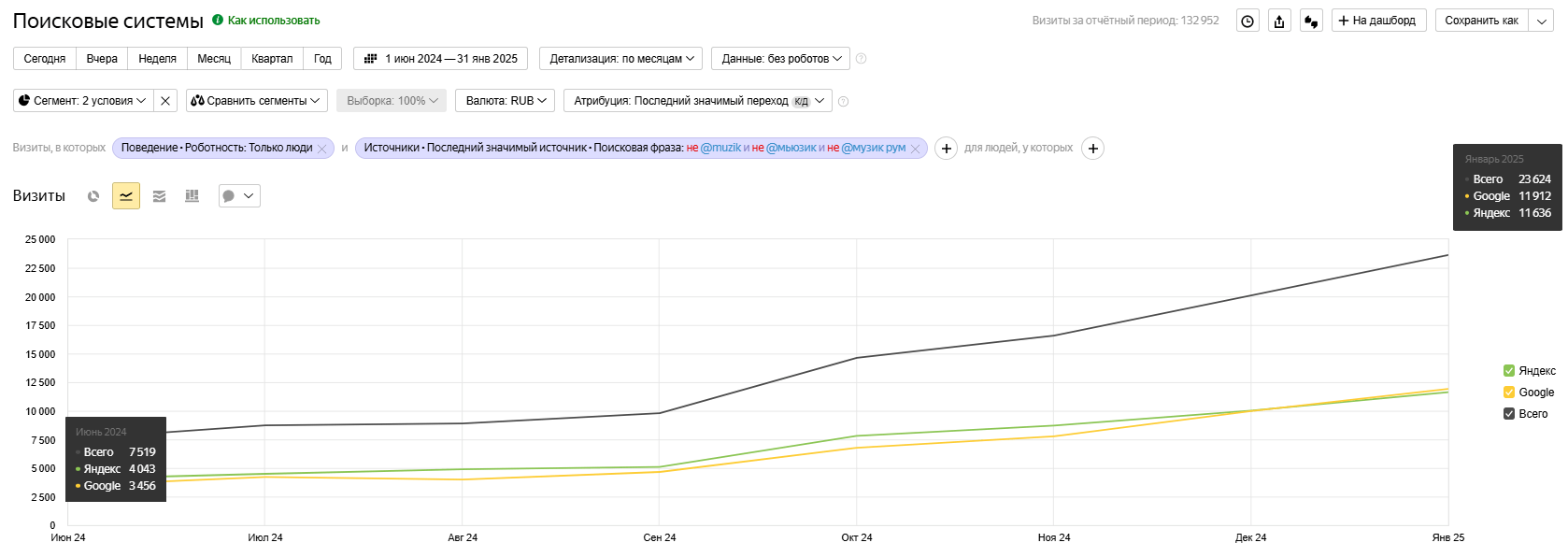Image resolution: width=1568 pixels, height=557 pixels.
Task: Open the Как использовать help link
Action: tap(273, 21)
